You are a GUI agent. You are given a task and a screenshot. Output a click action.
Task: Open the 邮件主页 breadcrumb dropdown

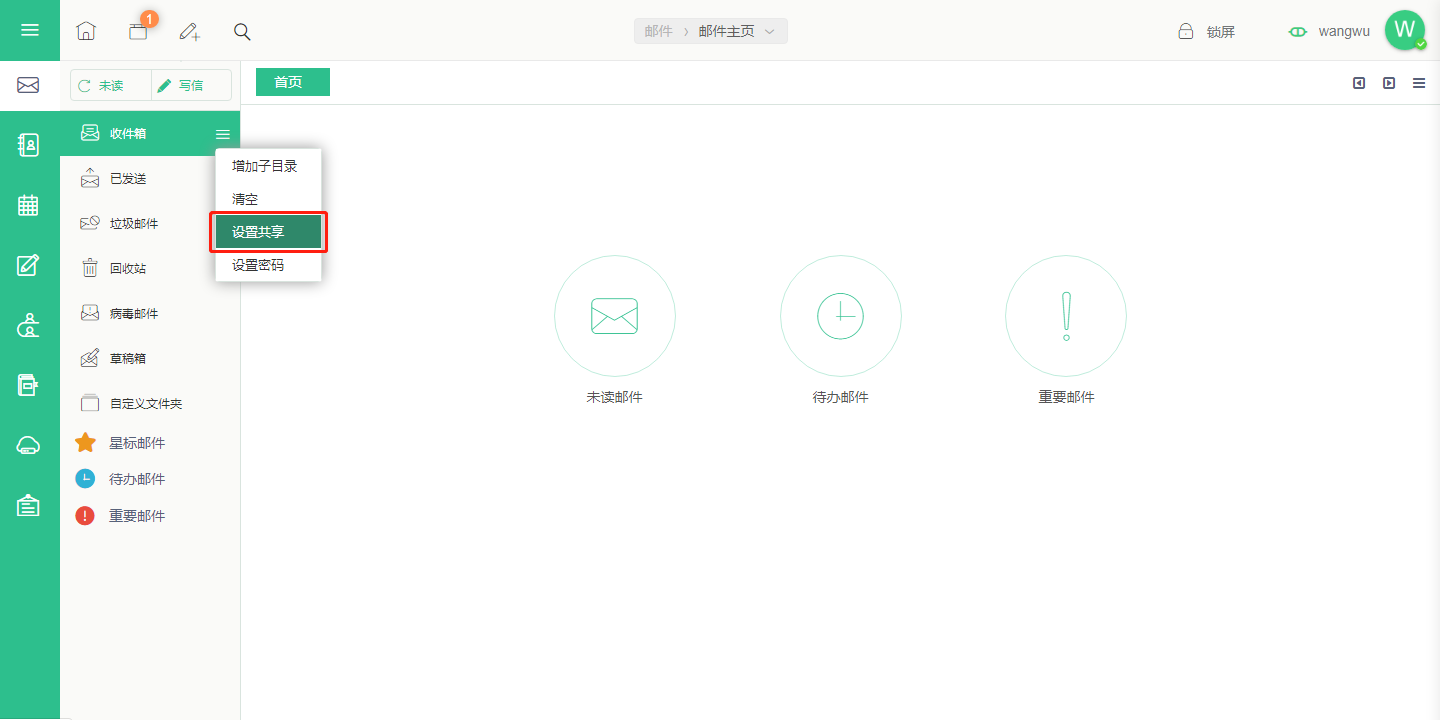click(x=738, y=32)
